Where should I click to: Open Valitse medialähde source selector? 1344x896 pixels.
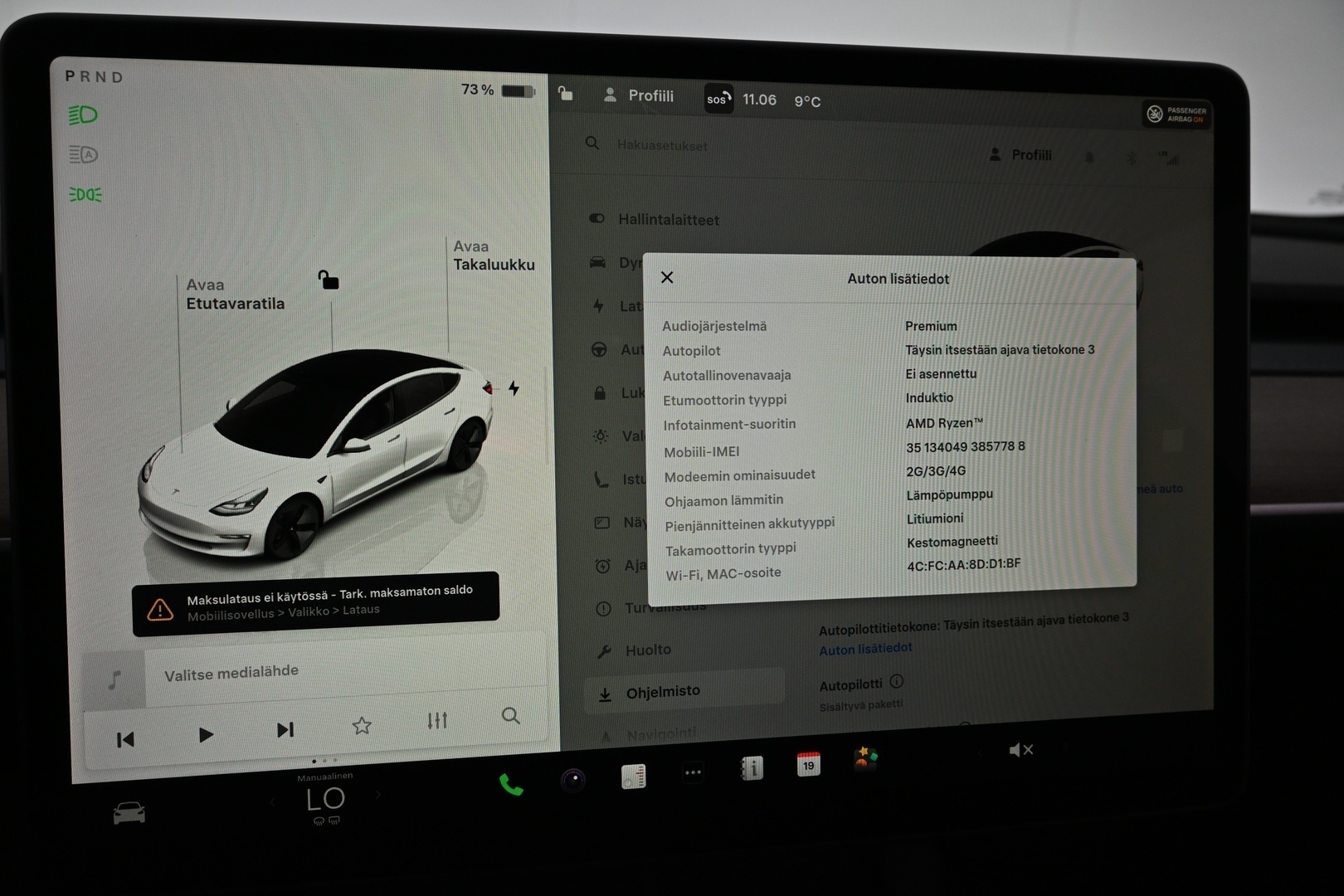[x=231, y=673]
